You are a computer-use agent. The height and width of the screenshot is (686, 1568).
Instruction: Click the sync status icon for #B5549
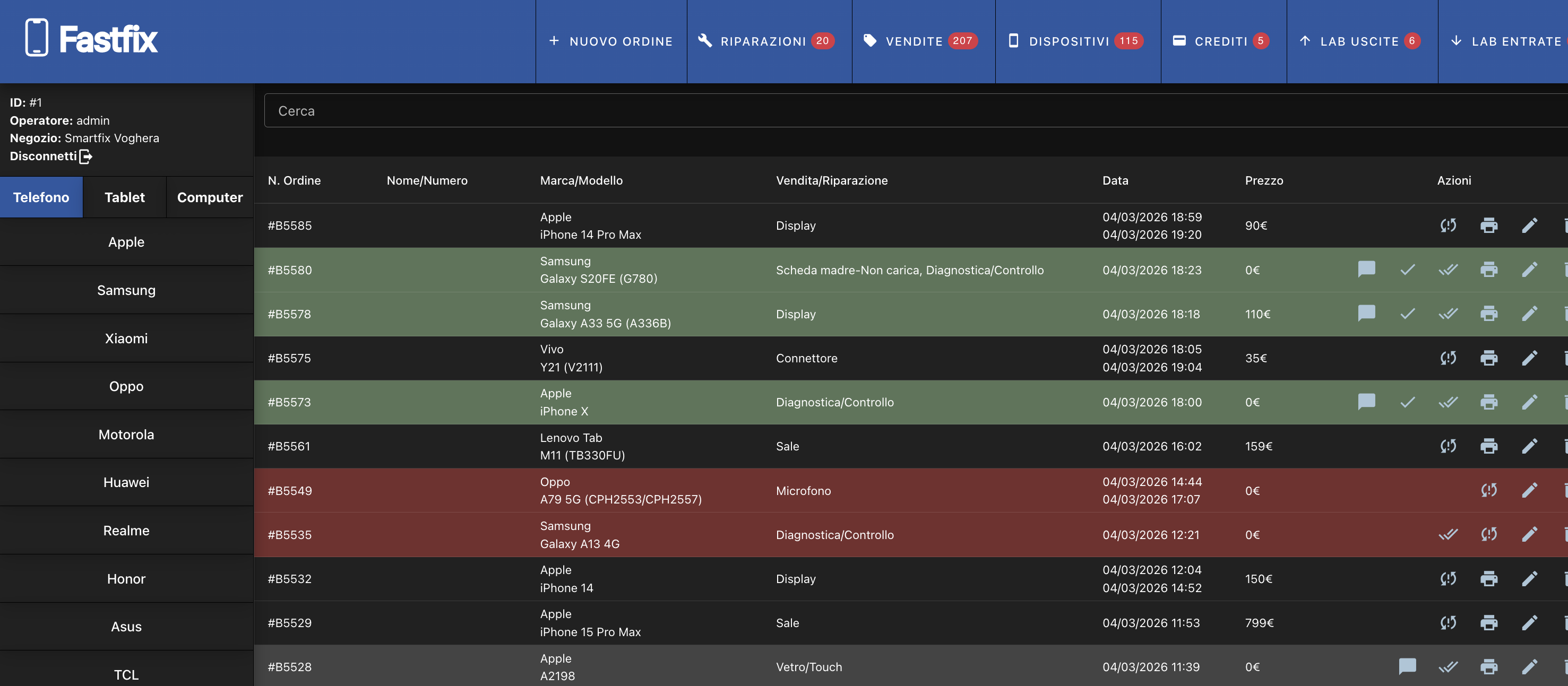[x=1488, y=490]
